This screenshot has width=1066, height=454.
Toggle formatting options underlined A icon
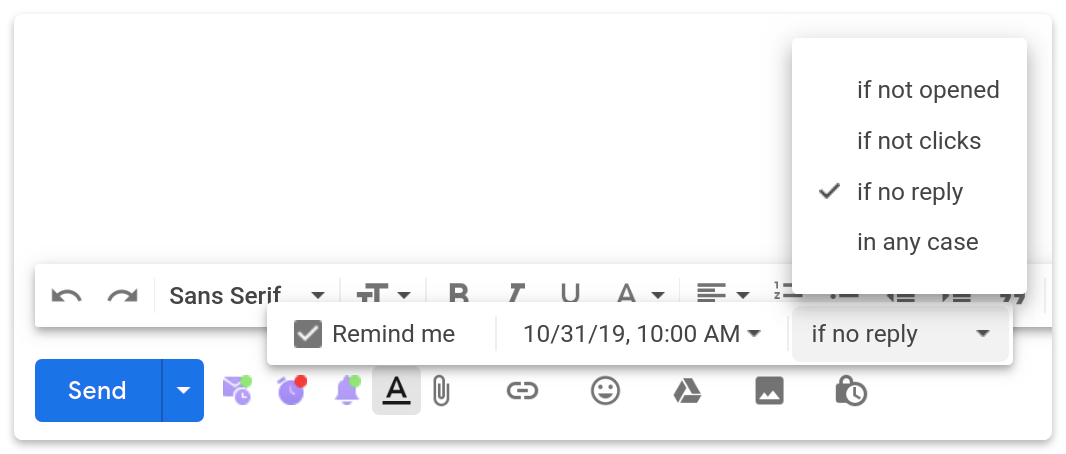point(396,390)
